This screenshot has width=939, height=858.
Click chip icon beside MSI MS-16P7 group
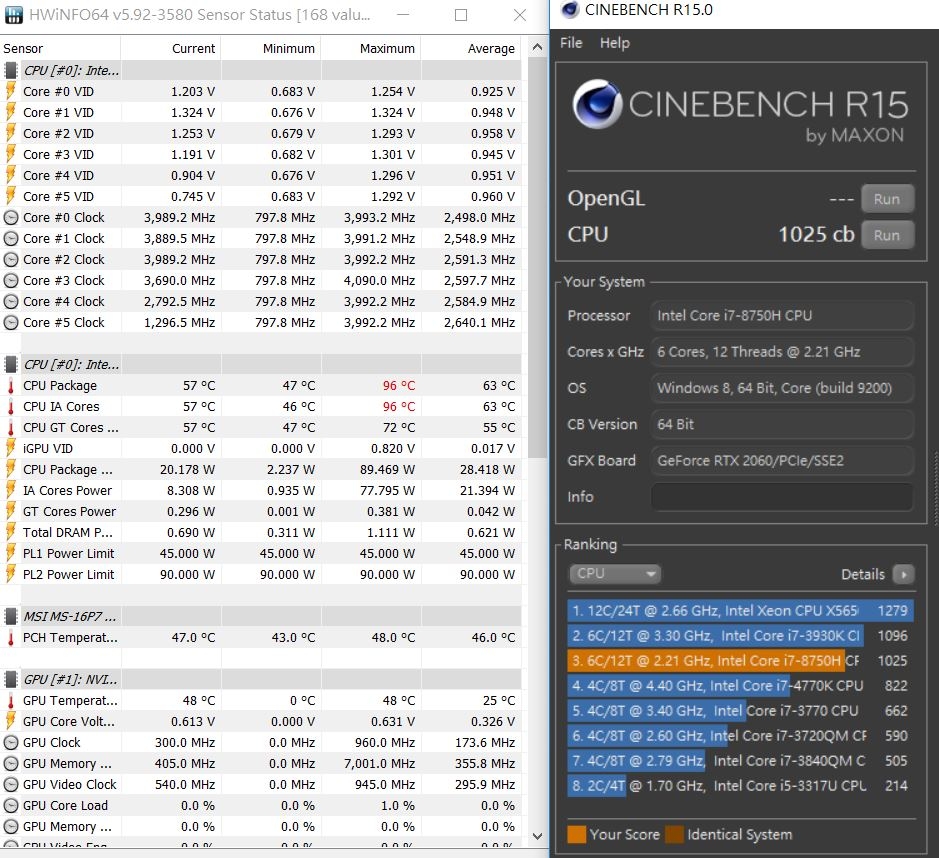11,616
